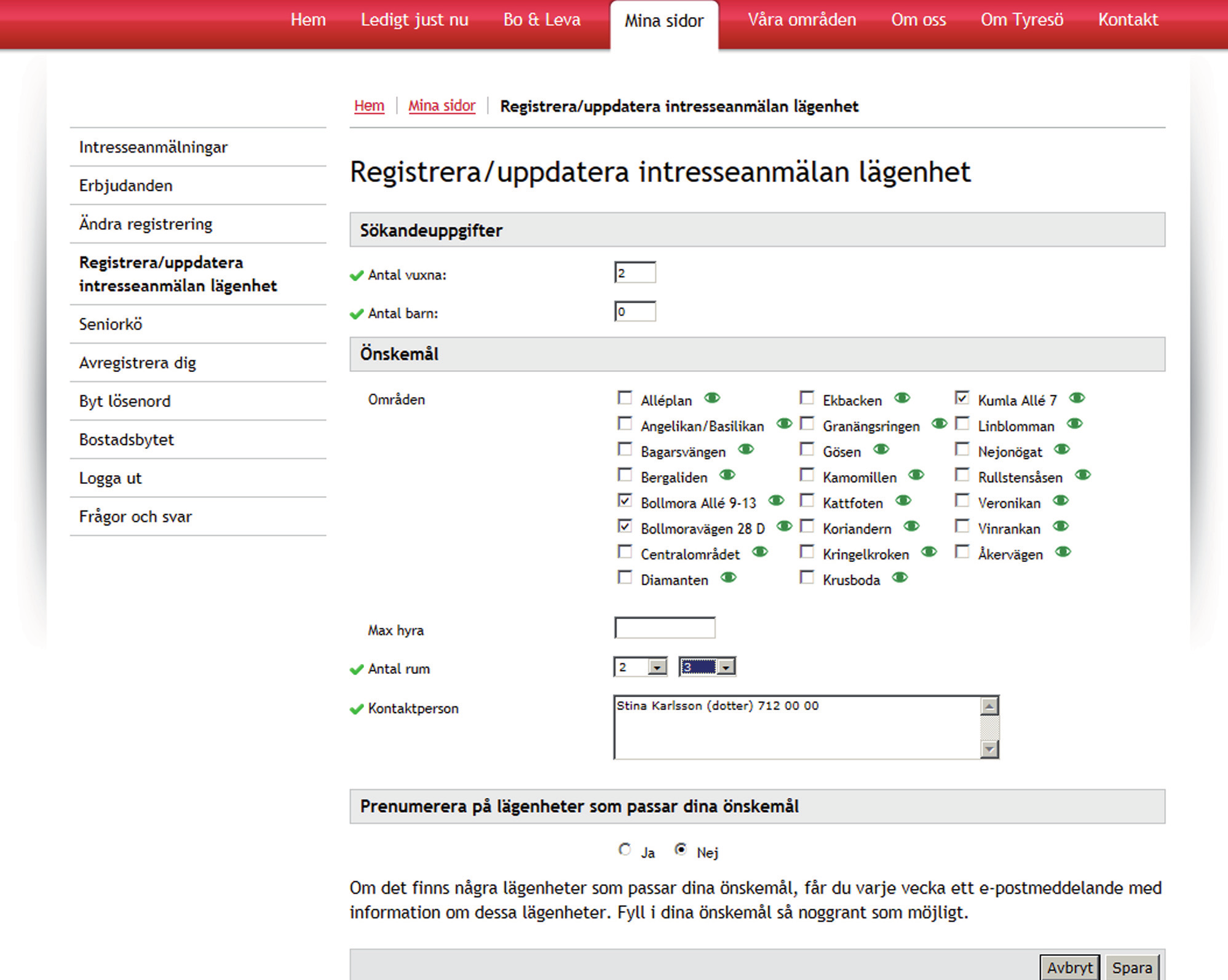Screen dimensions: 1228x980
Task: Click the eye icon next to Alléplan
Action: 712,398
